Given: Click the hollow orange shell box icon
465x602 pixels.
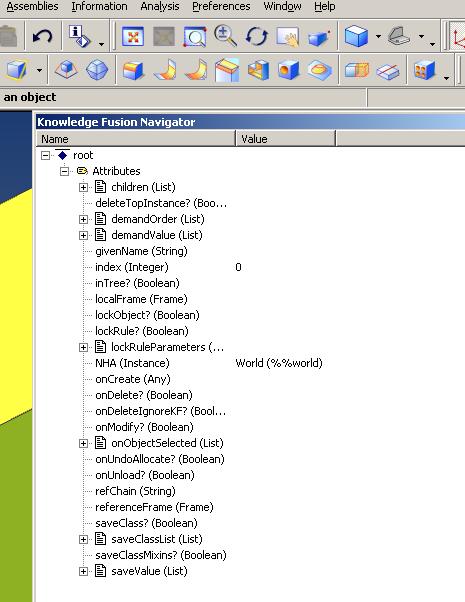Looking at the screenshot, I should 258,70.
